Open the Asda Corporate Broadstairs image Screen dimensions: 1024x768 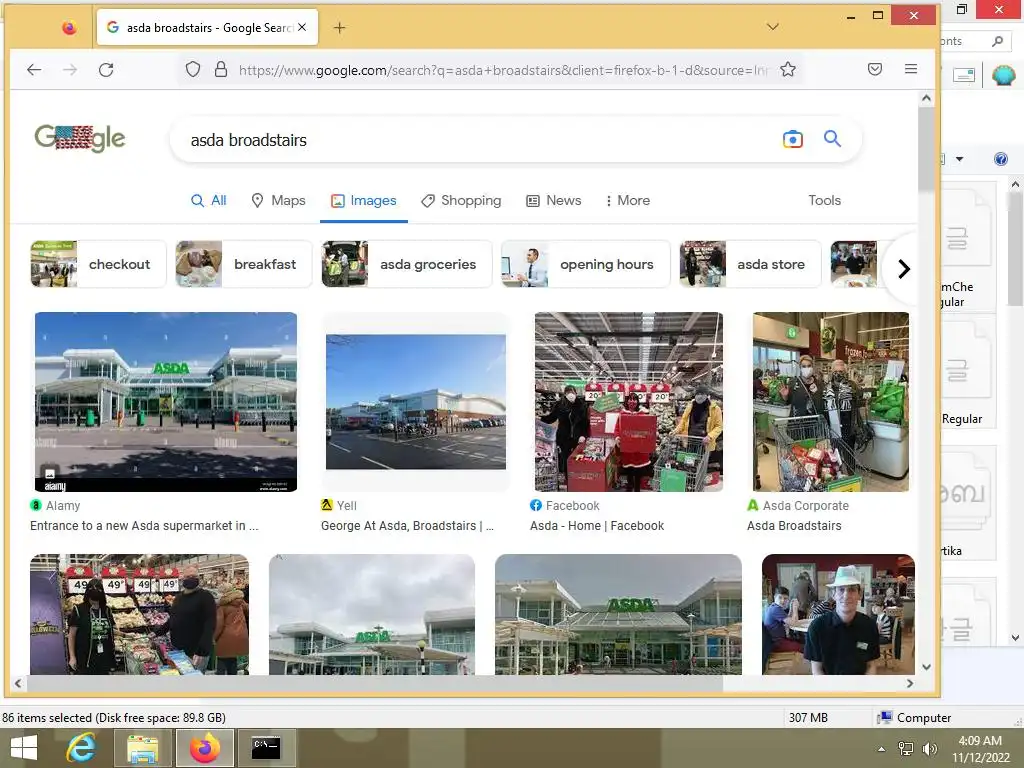pos(831,402)
